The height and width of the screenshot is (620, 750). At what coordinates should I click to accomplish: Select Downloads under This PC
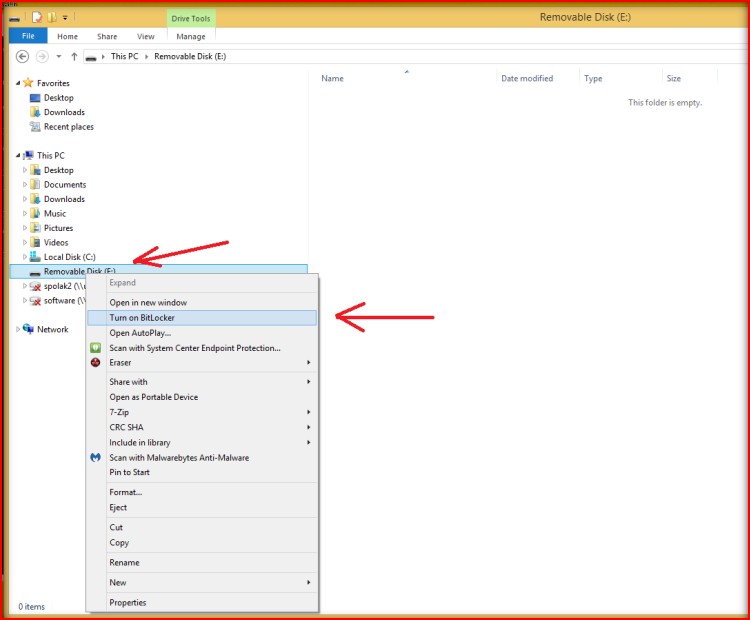[x=64, y=199]
